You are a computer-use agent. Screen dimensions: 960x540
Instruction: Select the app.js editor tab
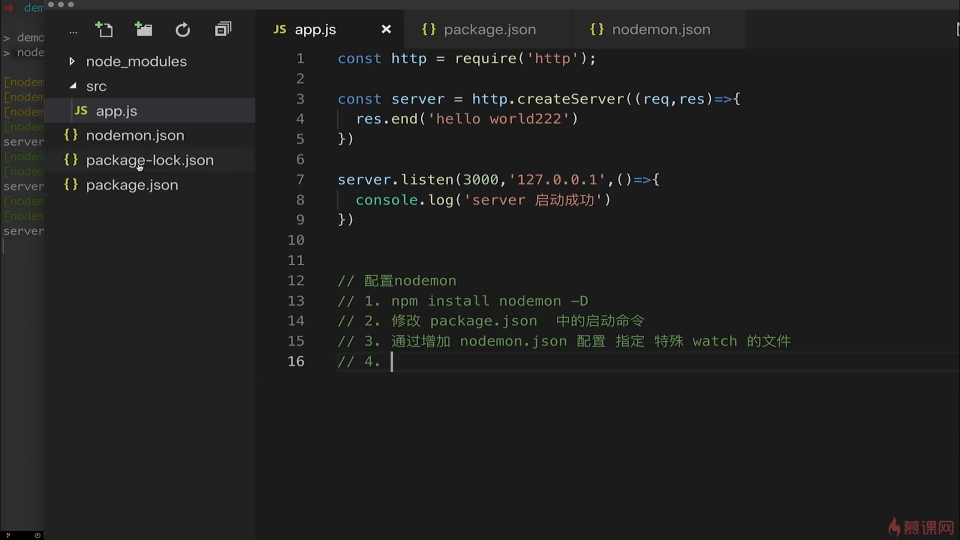(315, 30)
